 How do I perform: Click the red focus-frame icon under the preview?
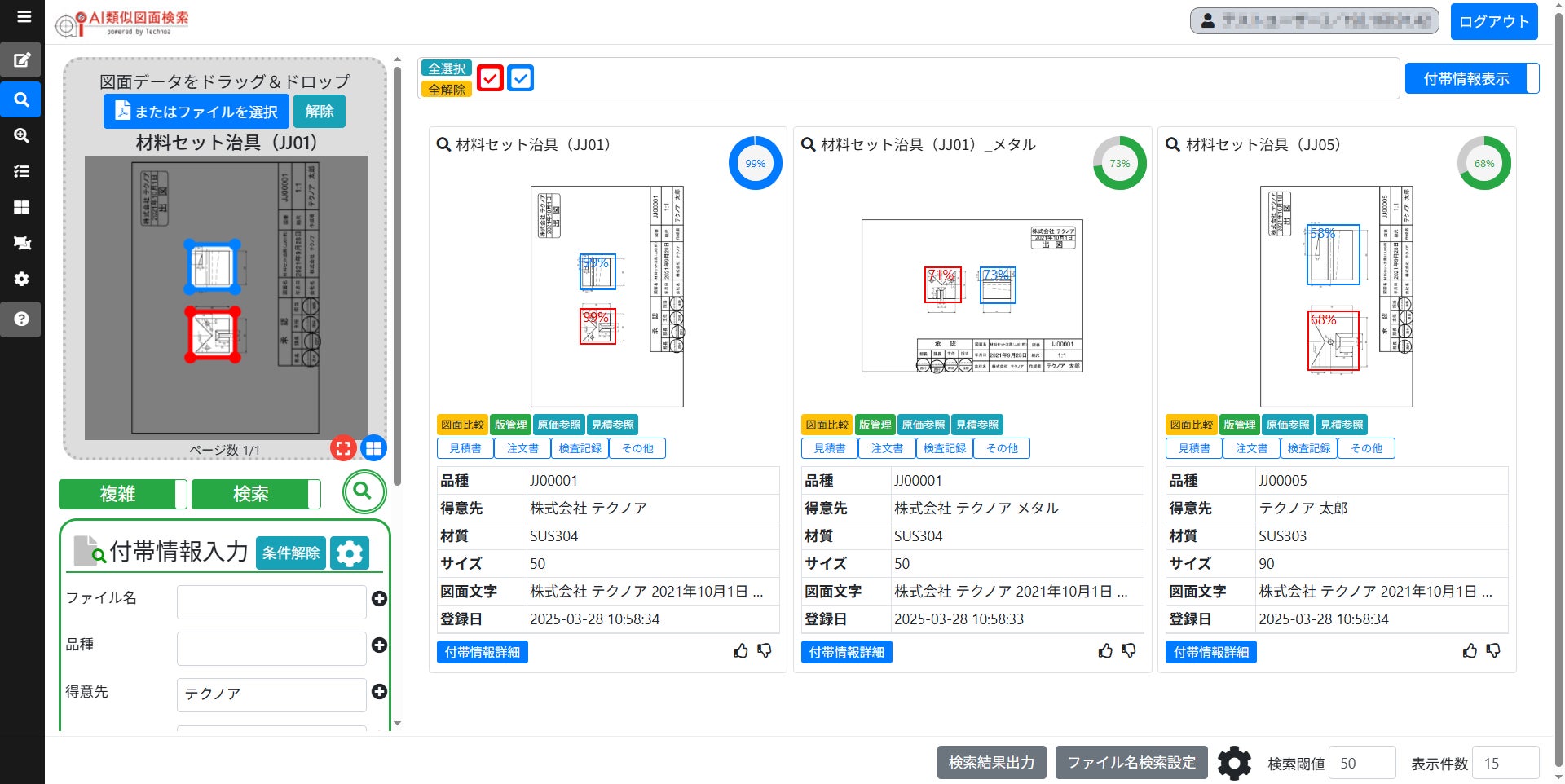[343, 447]
